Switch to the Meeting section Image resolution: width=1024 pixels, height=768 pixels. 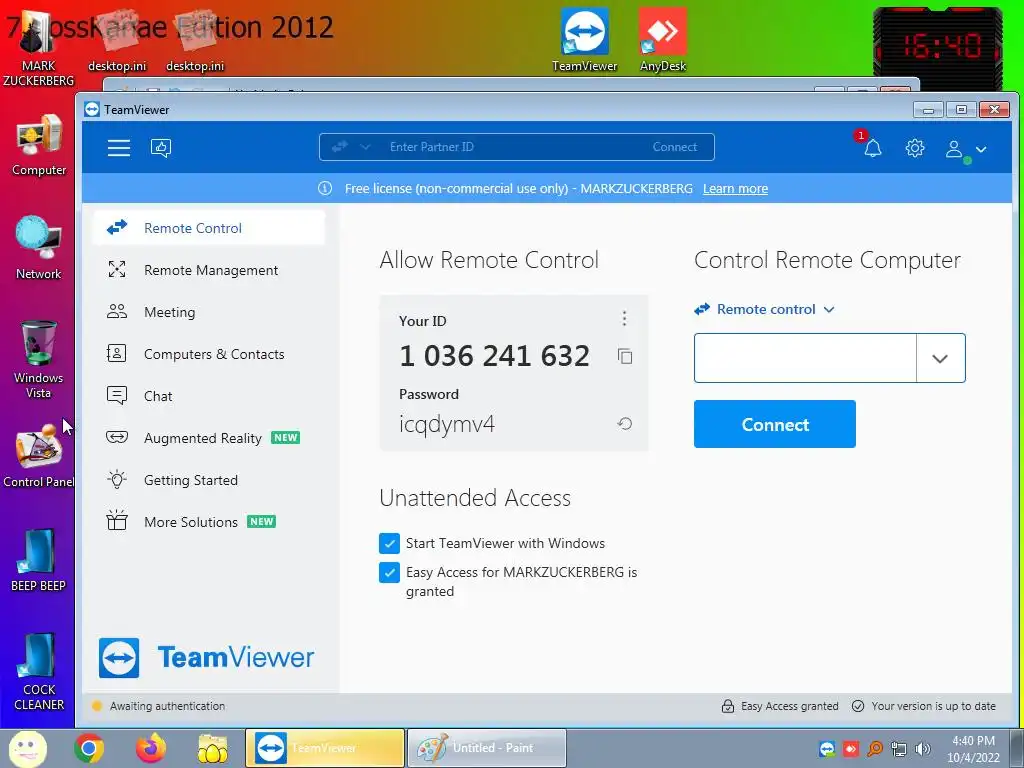click(209, 312)
